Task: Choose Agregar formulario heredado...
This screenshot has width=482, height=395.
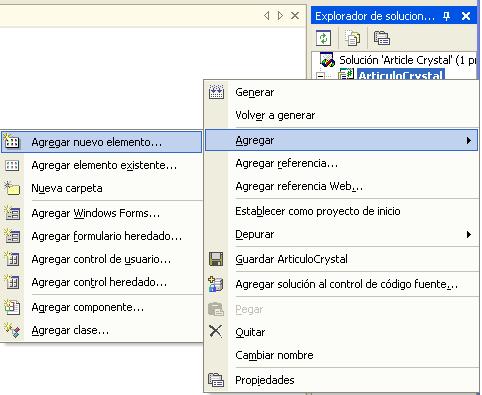Action: (101, 236)
